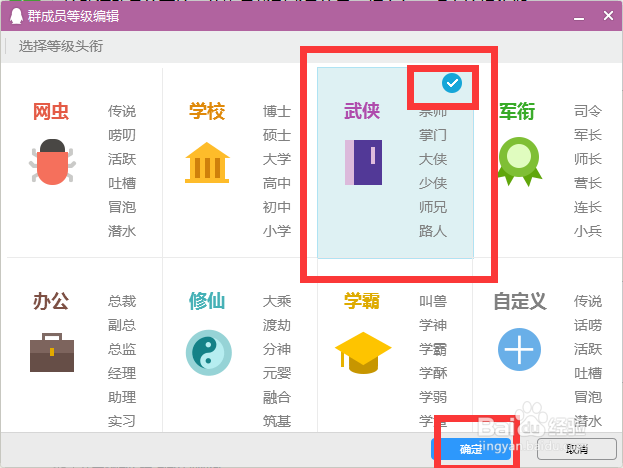Select the briefcase icon for 办公
The image size is (623, 468).
coord(52,353)
